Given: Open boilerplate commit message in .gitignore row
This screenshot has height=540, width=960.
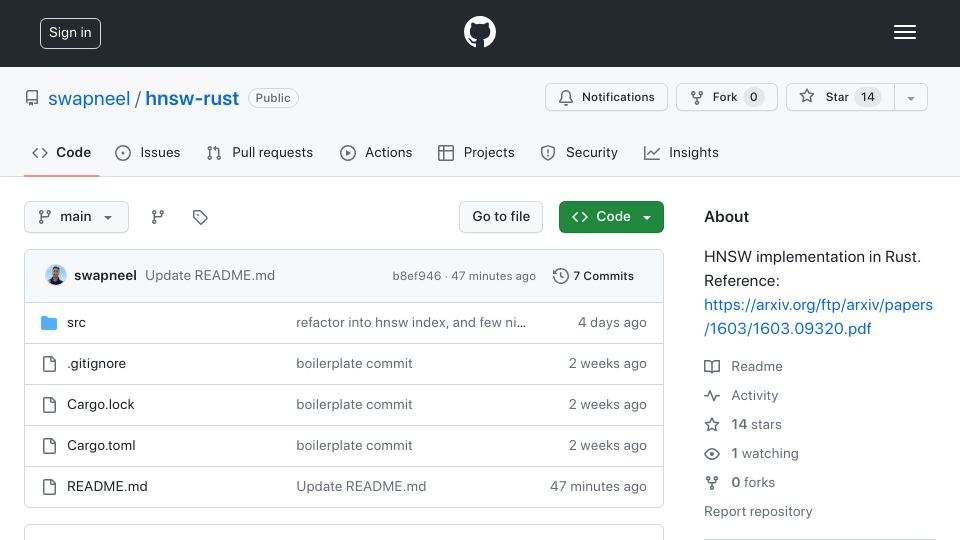Looking at the screenshot, I should point(354,364).
